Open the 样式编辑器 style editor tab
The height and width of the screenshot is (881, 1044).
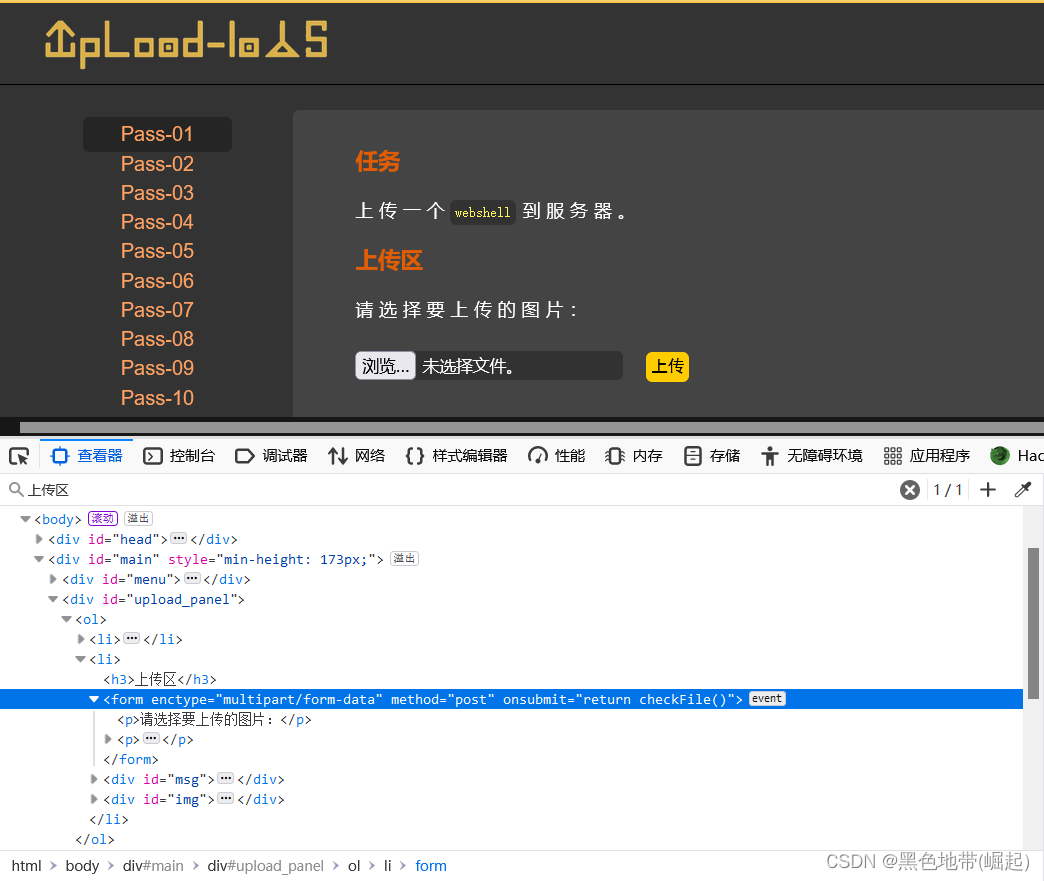click(x=457, y=456)
